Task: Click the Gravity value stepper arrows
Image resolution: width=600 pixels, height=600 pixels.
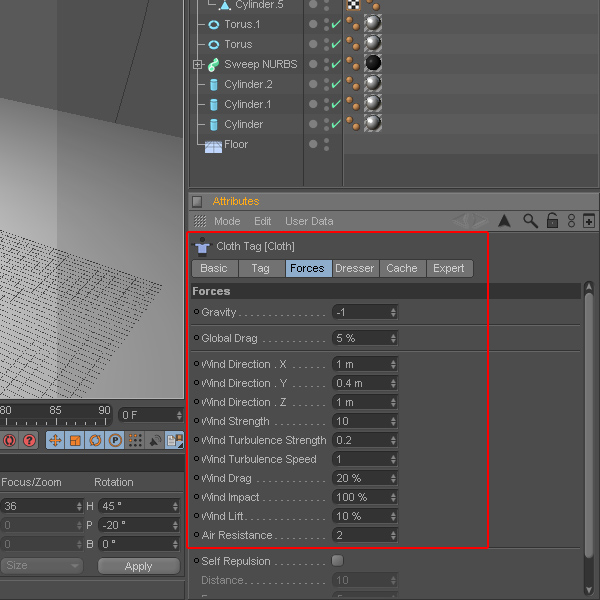Action: coord(393,312)
